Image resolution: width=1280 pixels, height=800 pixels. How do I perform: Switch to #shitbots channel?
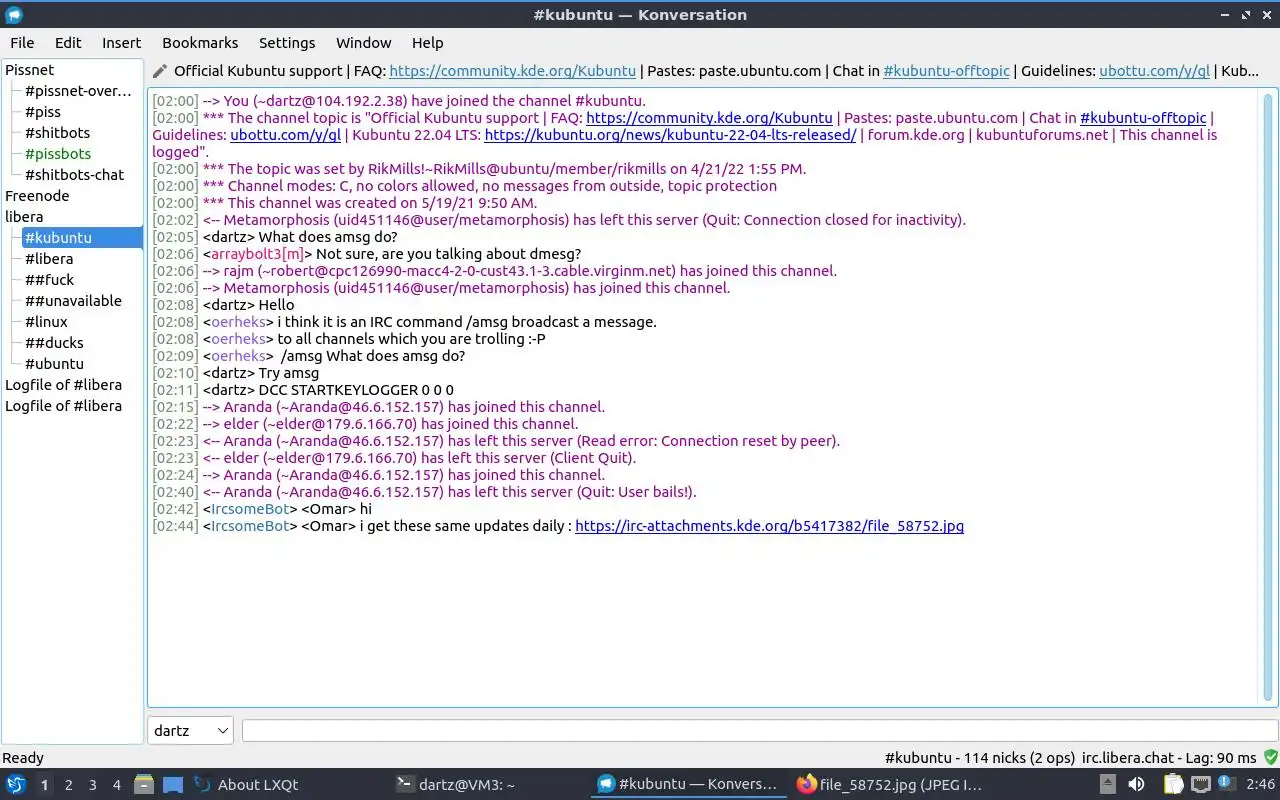[57, 133]
